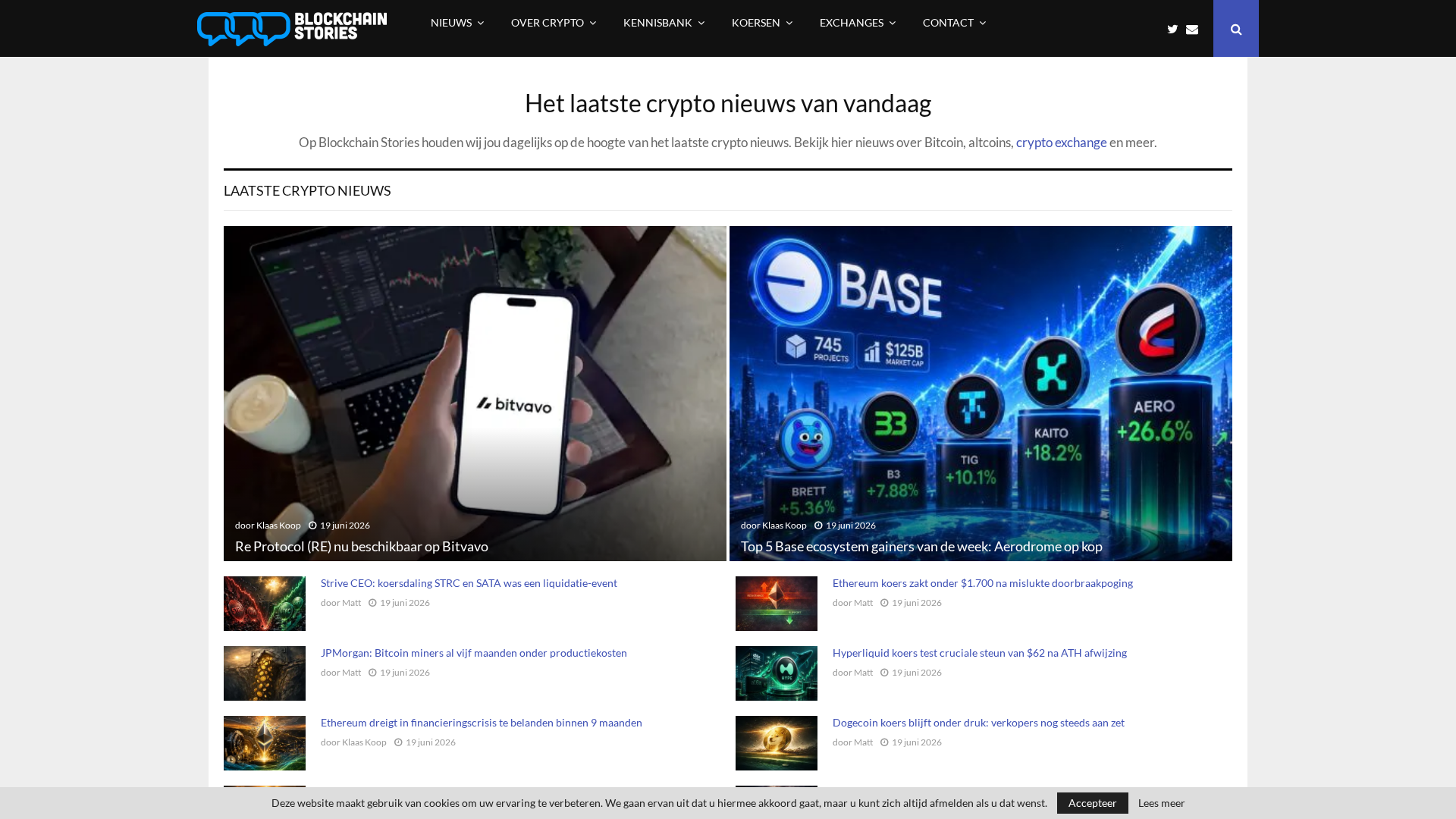Open the KOERSEN menu item
This screenshot has height=819, width=1456.
756,23
